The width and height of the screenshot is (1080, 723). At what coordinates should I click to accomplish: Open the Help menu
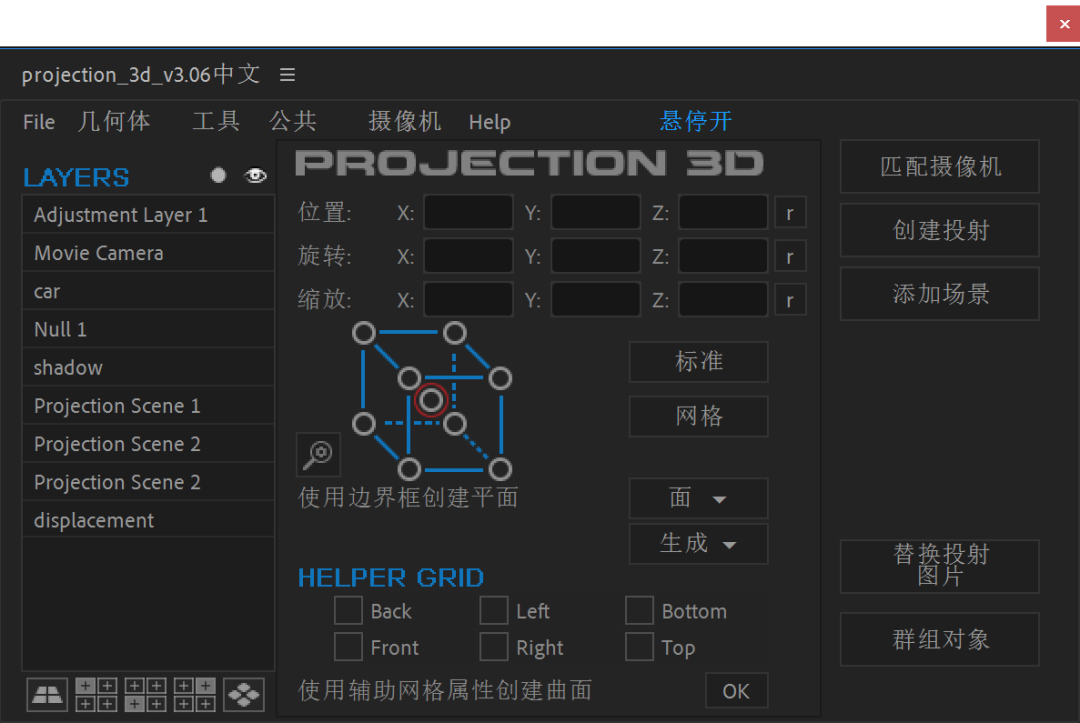click(x=490, y=122)
